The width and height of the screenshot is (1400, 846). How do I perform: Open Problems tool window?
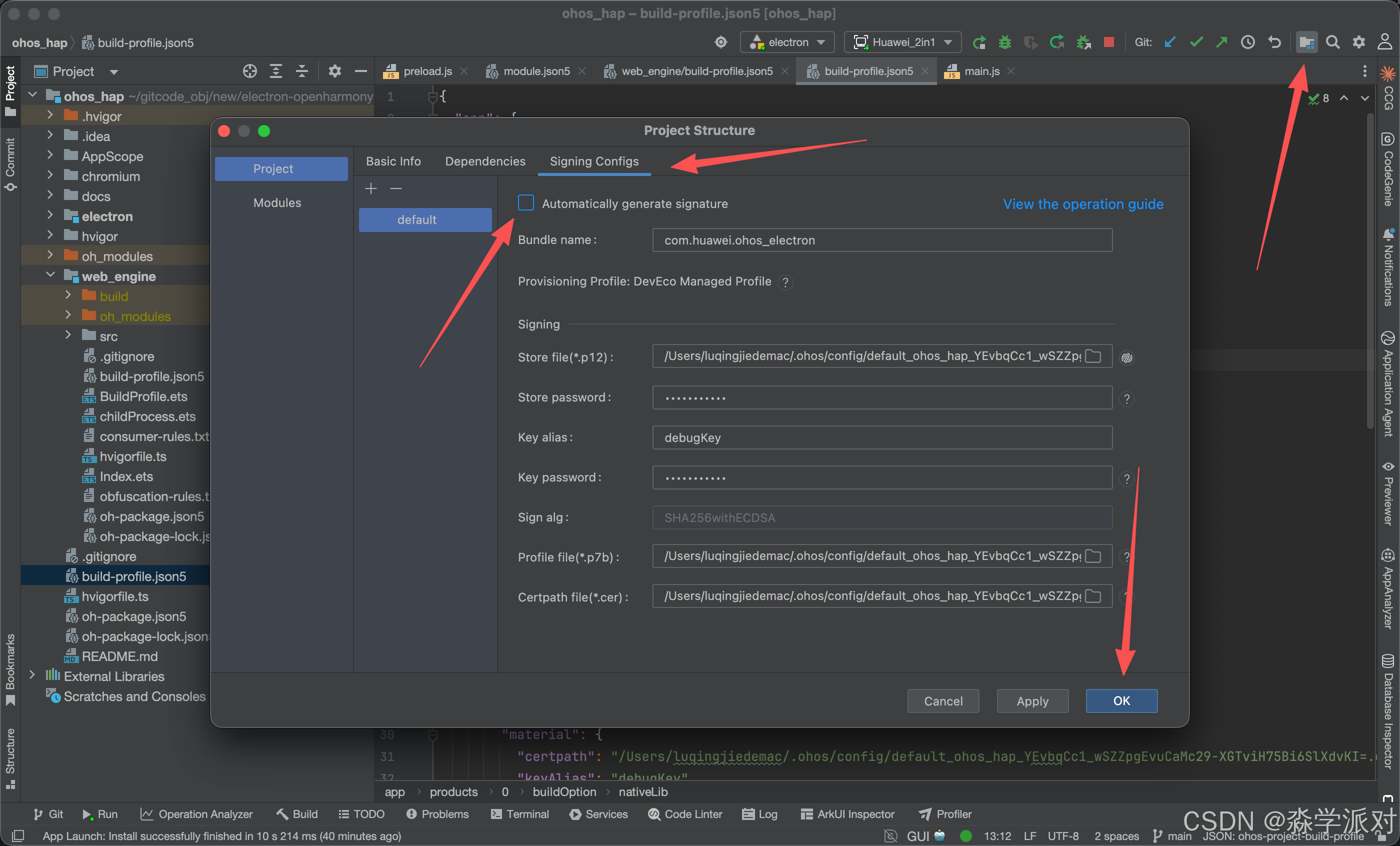437,814
